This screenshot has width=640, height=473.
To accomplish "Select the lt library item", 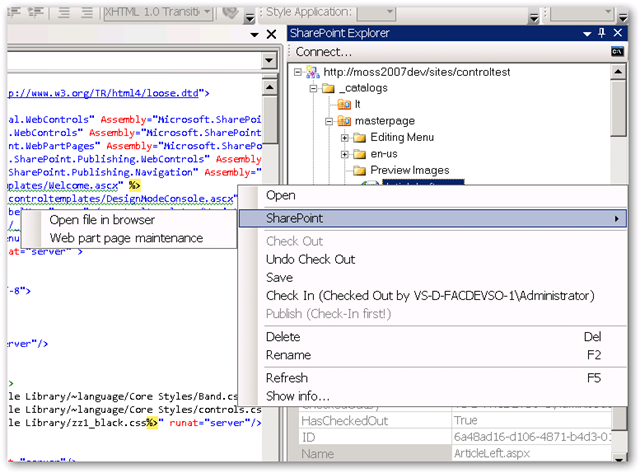I will [x=357, y=104].
